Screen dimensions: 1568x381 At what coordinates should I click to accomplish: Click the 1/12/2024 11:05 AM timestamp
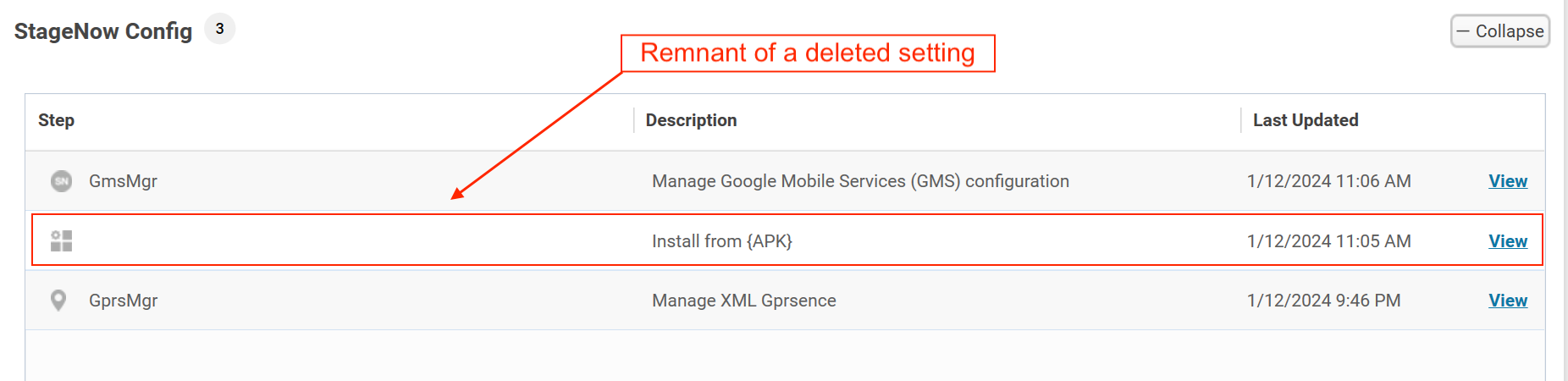pos(1328,241)
